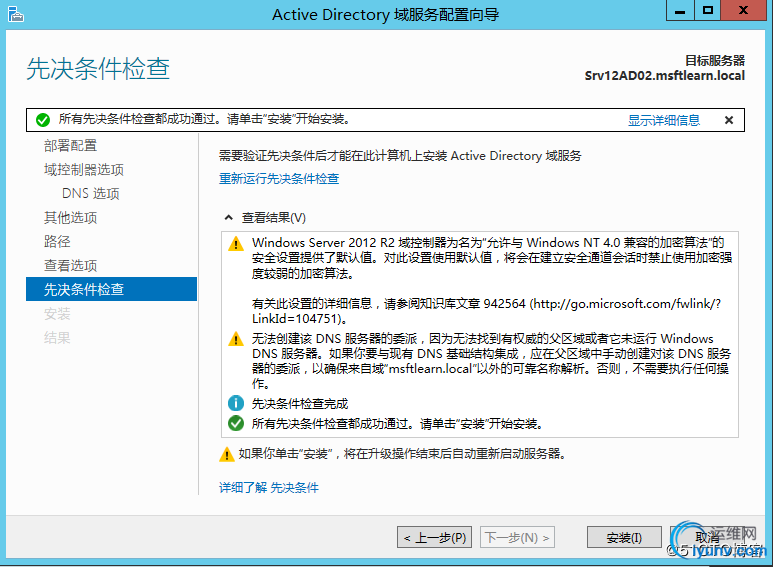
Task: Collapse the 查看结果(V) section
Action: (x=229, y=217)
